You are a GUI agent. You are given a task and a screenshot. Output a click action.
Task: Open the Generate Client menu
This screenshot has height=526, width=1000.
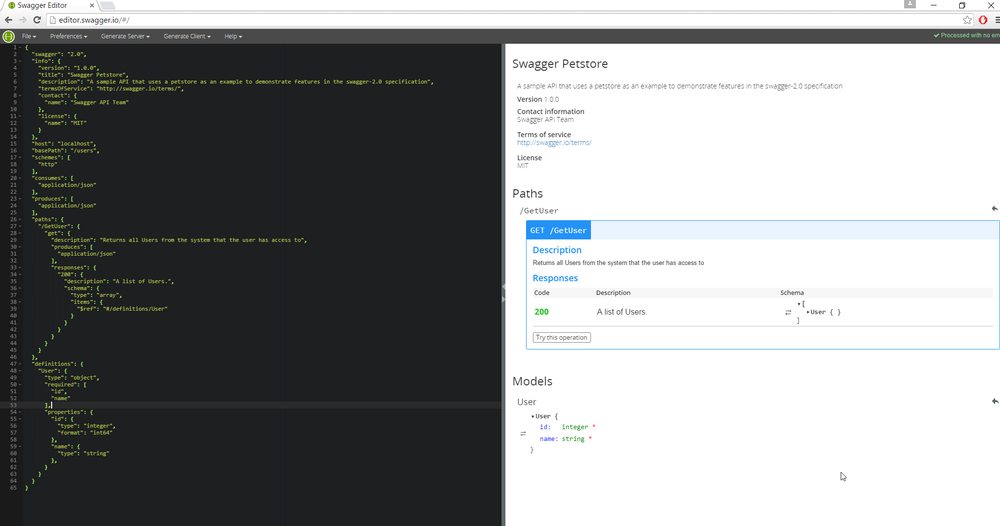187,36
